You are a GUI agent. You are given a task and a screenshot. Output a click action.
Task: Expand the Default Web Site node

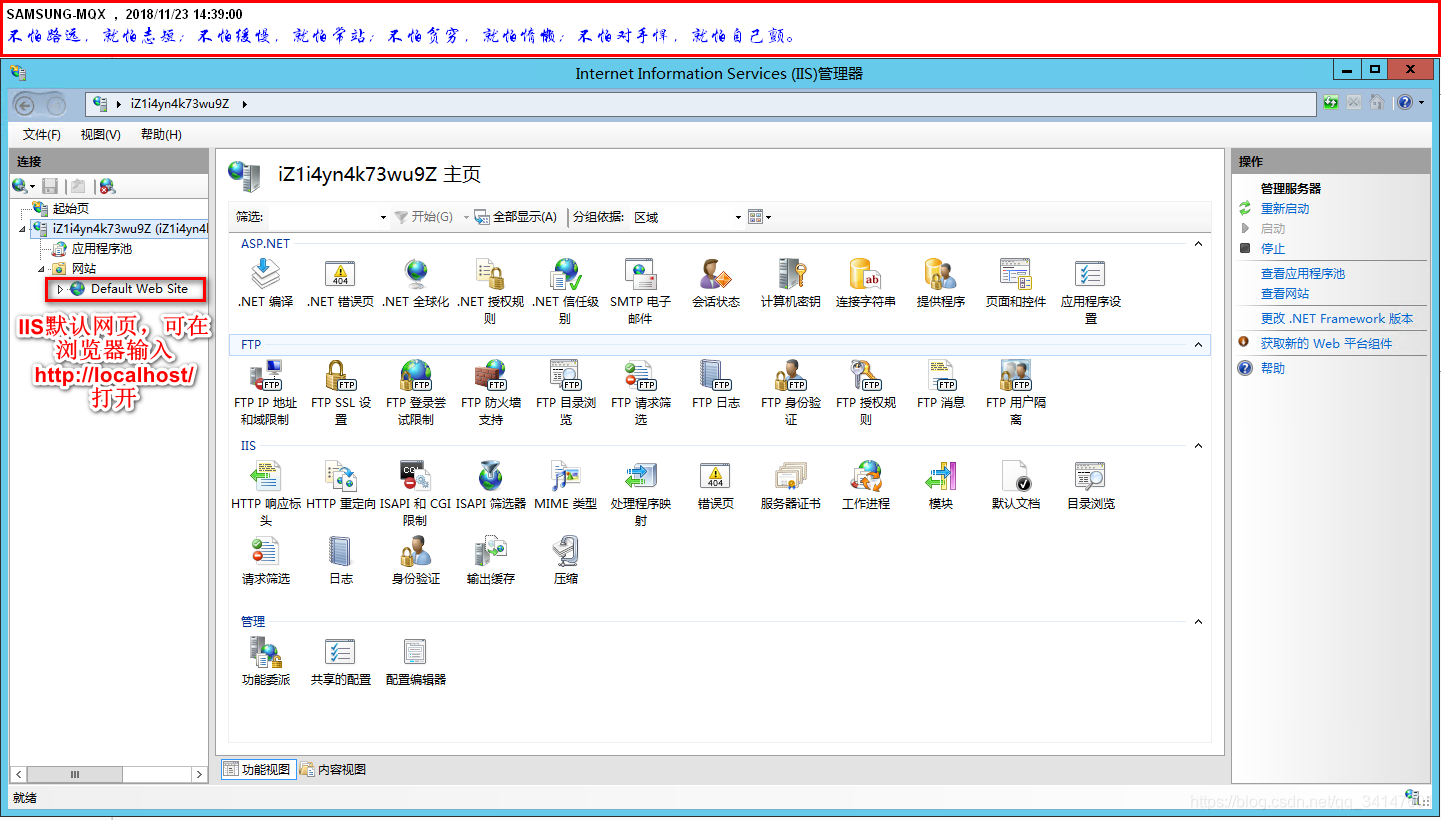tap(60, 289)
